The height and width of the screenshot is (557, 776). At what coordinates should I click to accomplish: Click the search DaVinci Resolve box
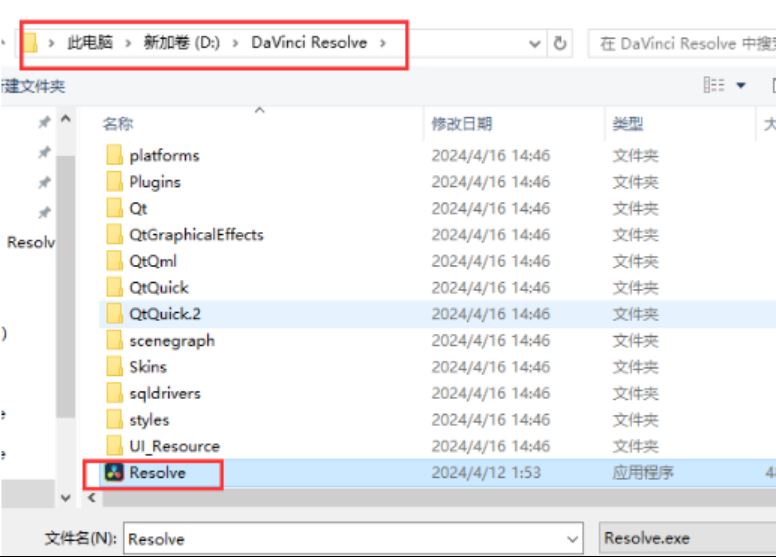(682, 44)
